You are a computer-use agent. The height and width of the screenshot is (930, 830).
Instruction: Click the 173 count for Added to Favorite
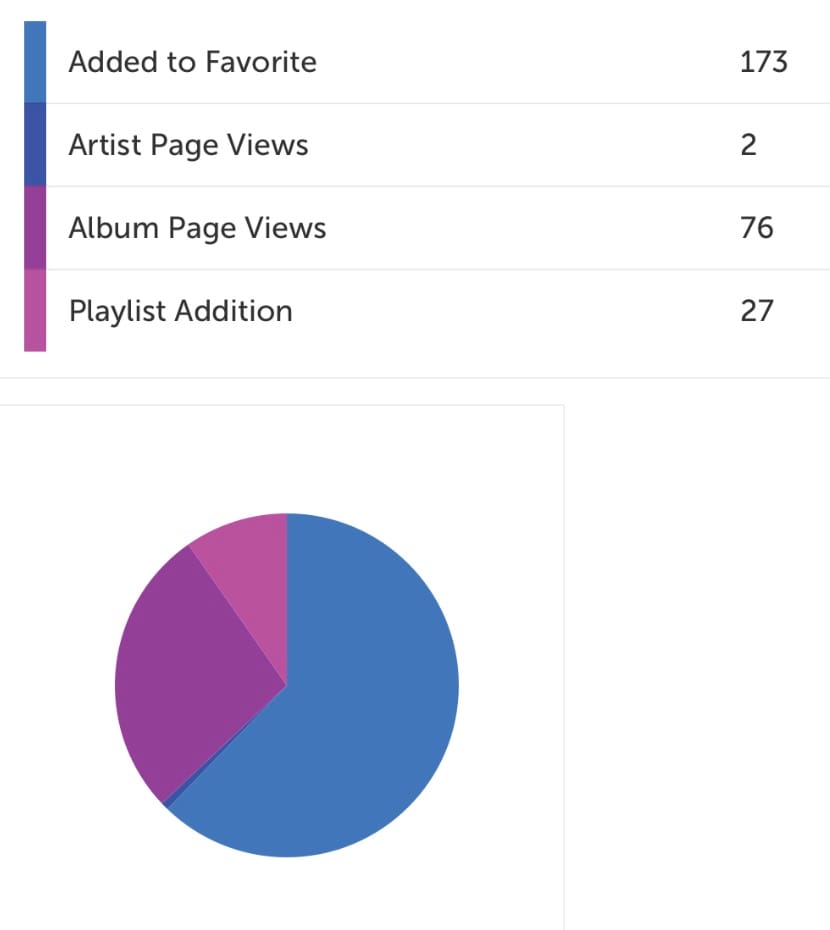(x=763, y=62)
